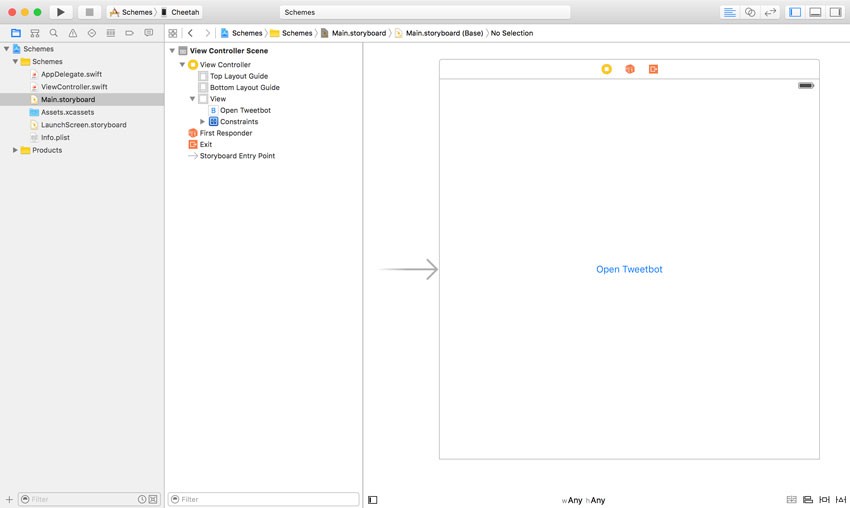850x508 pixels.
Task: Open the Issue navigator tab
Action: click(x=73, y=33)
